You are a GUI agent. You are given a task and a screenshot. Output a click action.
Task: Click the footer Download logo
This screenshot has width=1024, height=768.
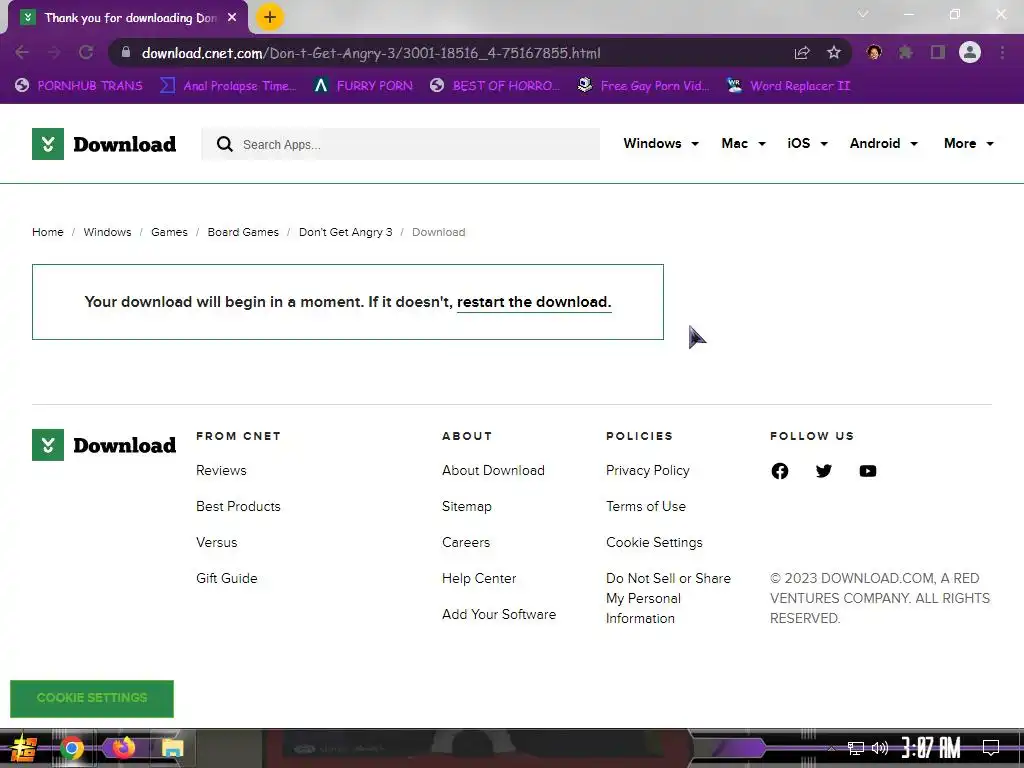tap(104, 445)
